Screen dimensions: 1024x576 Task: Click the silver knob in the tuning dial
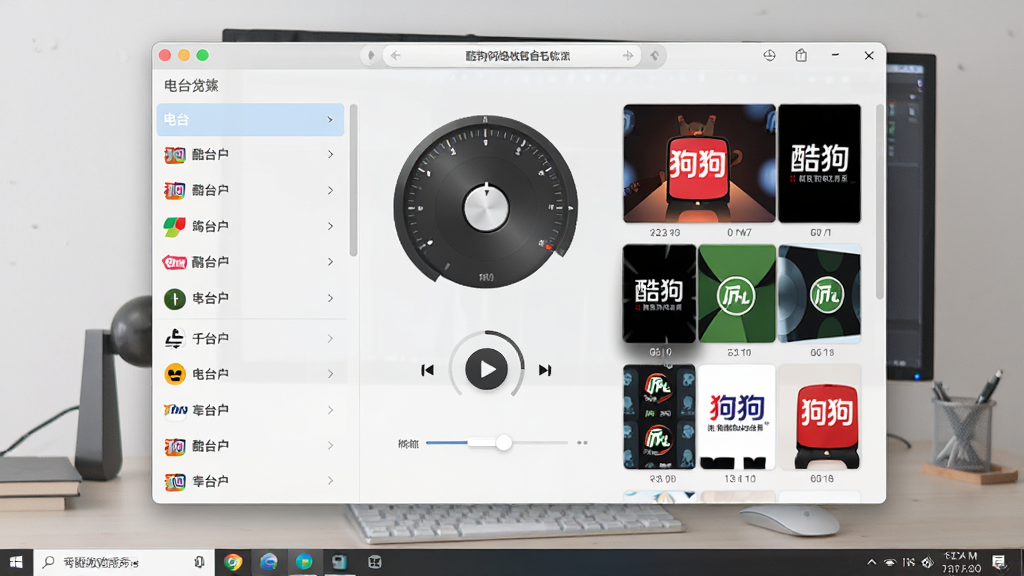[x=486, y=208]
